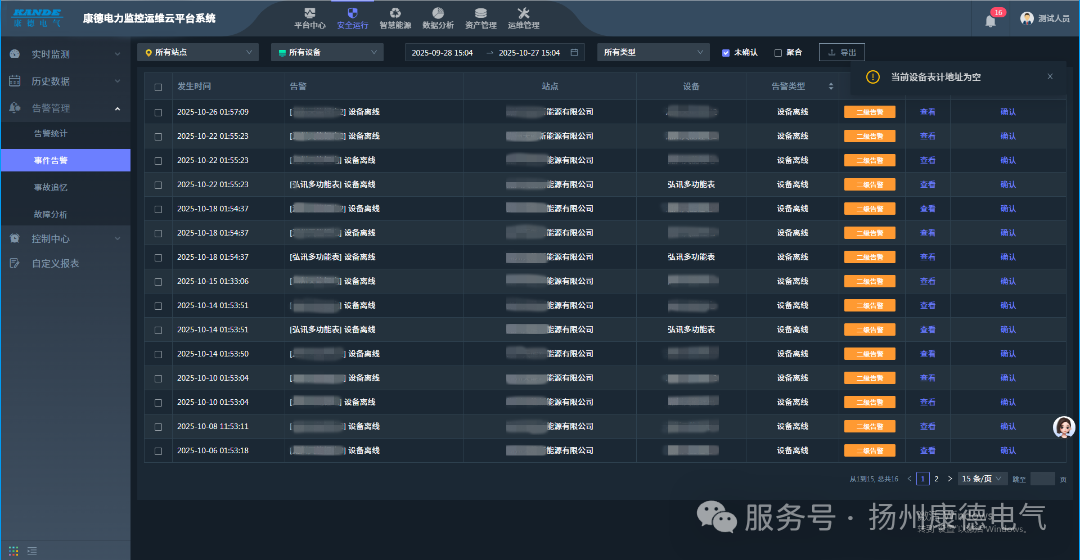Select 告警统计 in the sidebar
This screenshot has width=1080, height=560.
coord(51,133)
